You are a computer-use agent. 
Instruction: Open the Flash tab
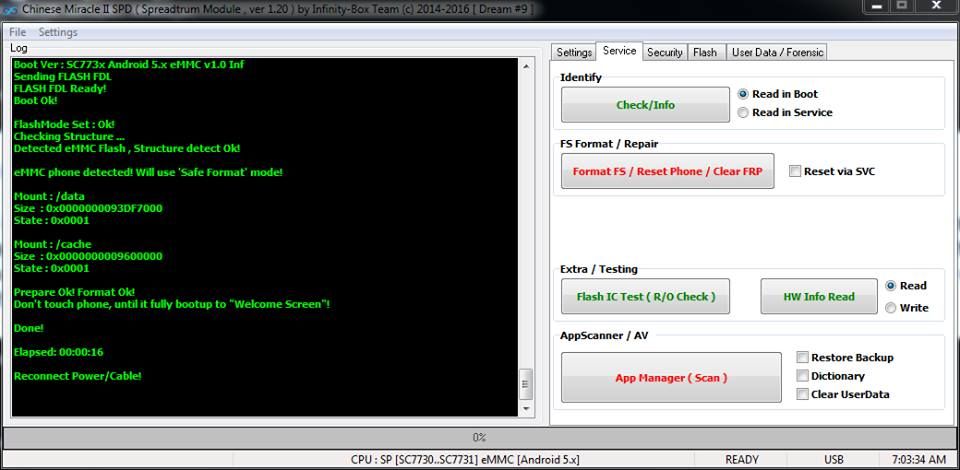point(705,52)
